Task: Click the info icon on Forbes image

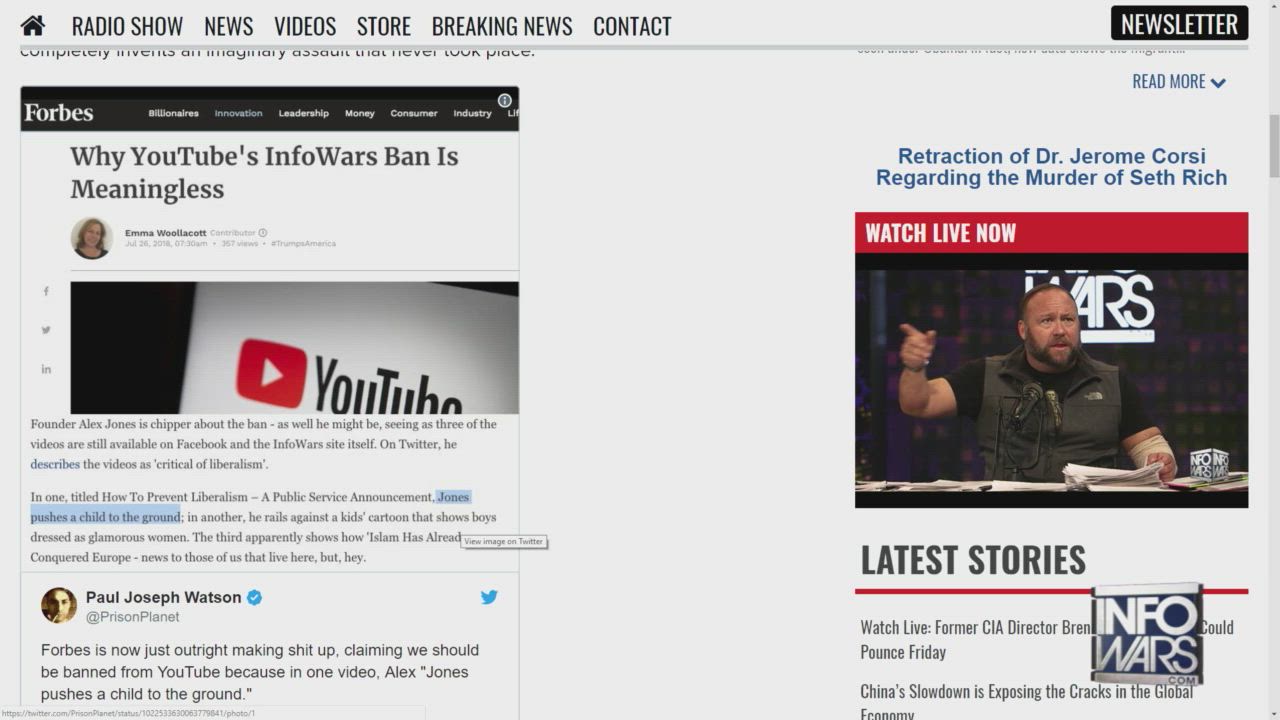Action: pyautogui.click(x=505, y=100)
